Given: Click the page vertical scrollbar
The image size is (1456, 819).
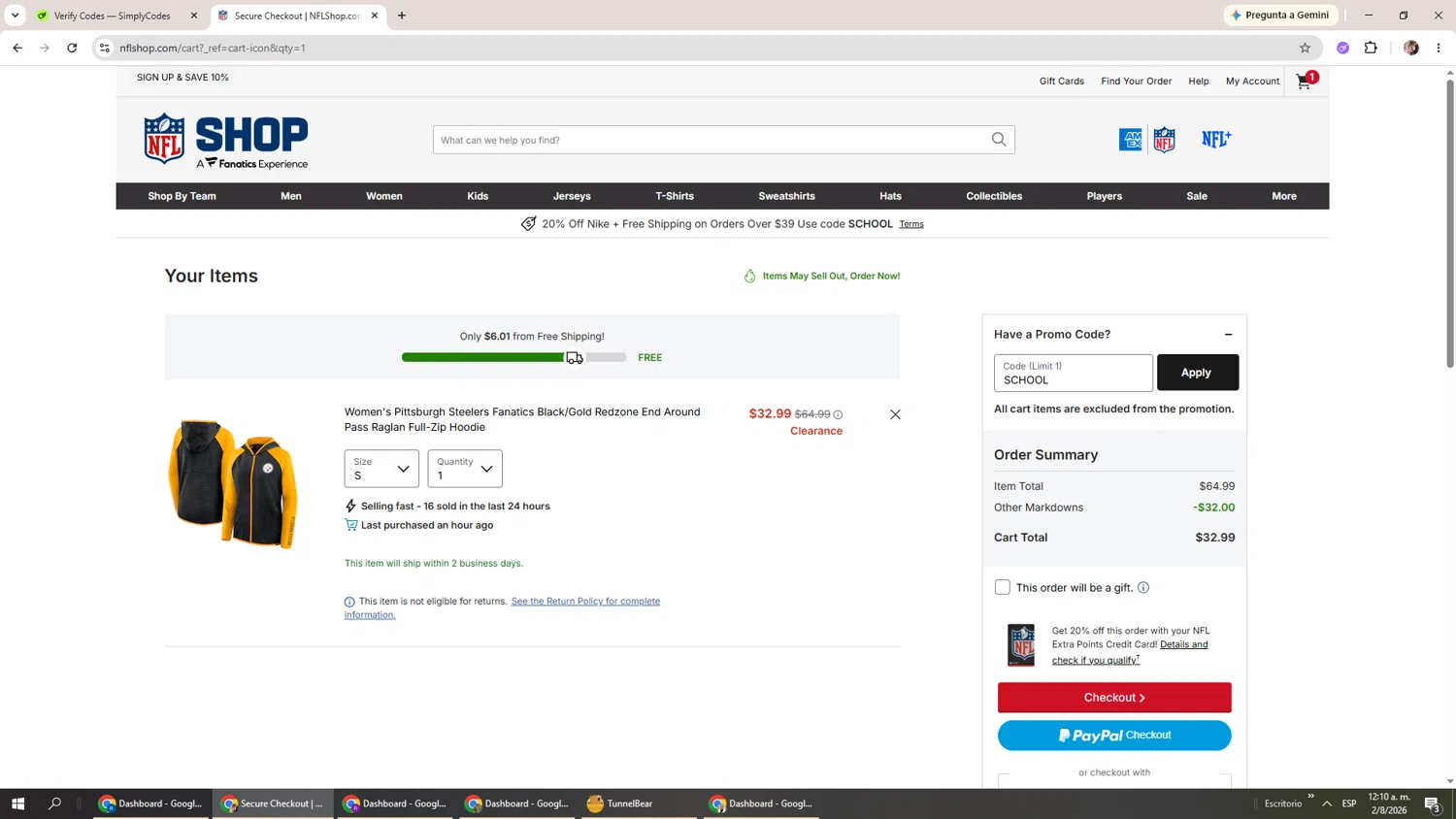Looking at the screenshot, I should coord(1450,223).
